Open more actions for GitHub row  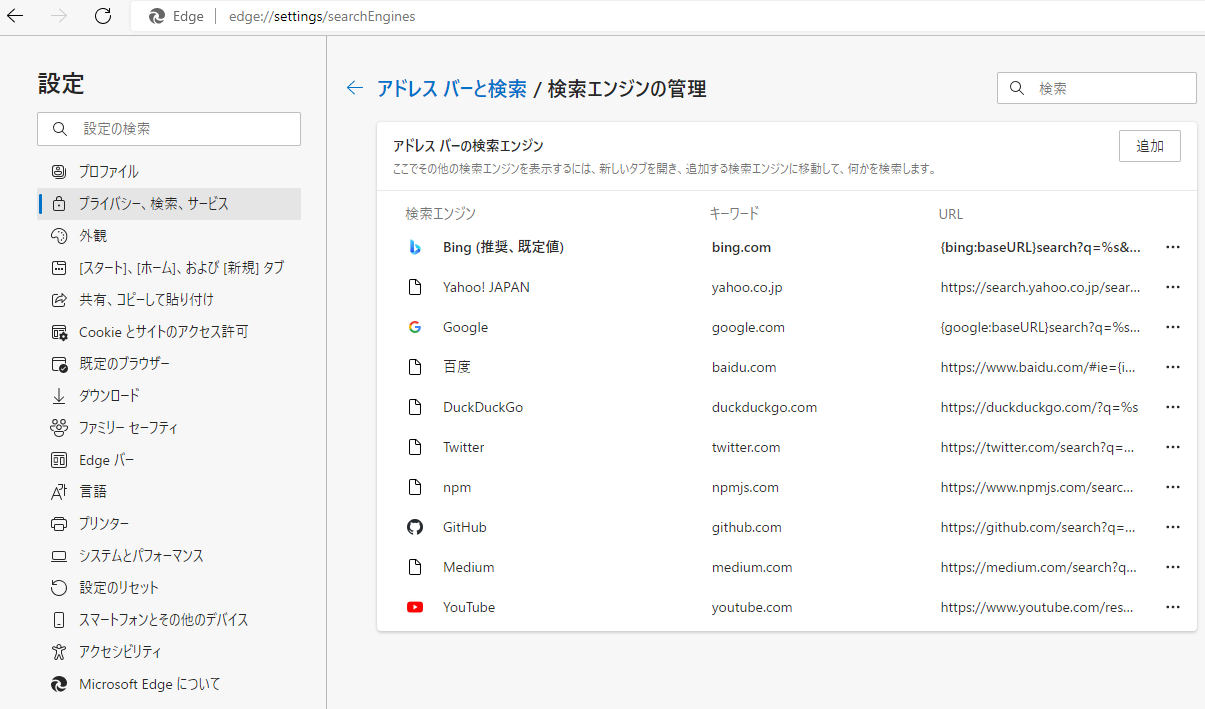pos(1173,527)
